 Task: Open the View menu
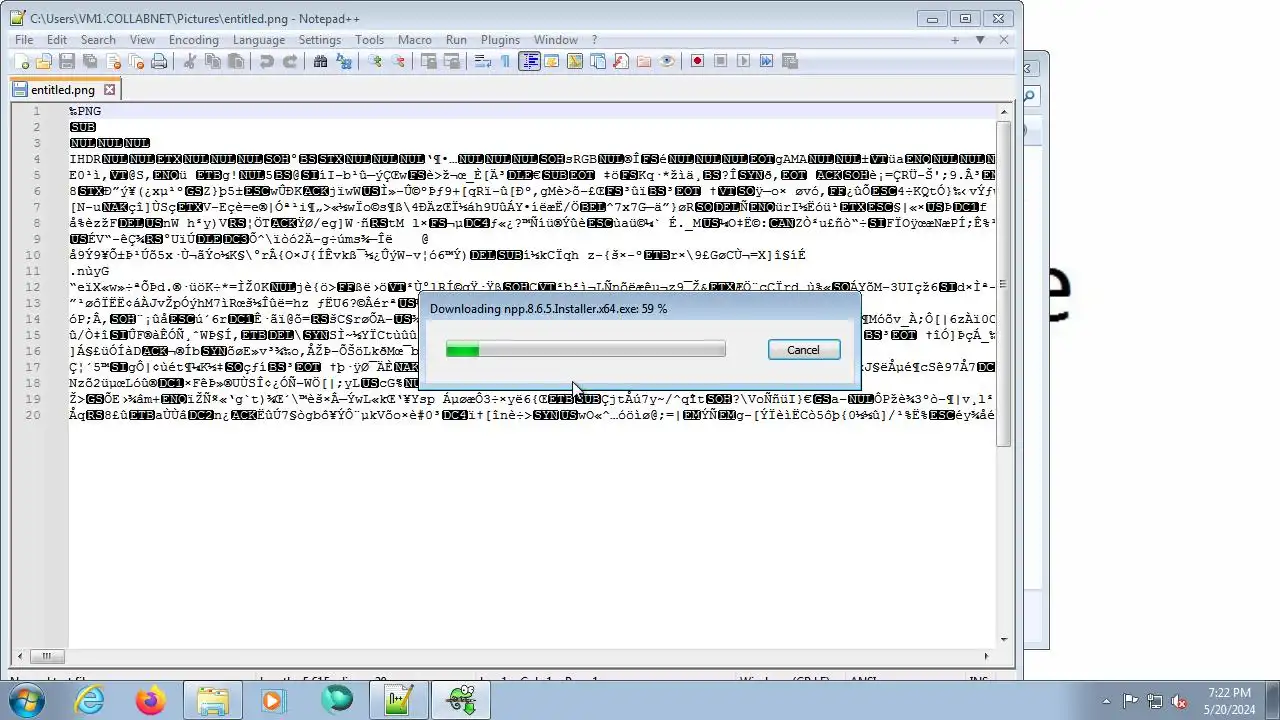coord(142,40)
